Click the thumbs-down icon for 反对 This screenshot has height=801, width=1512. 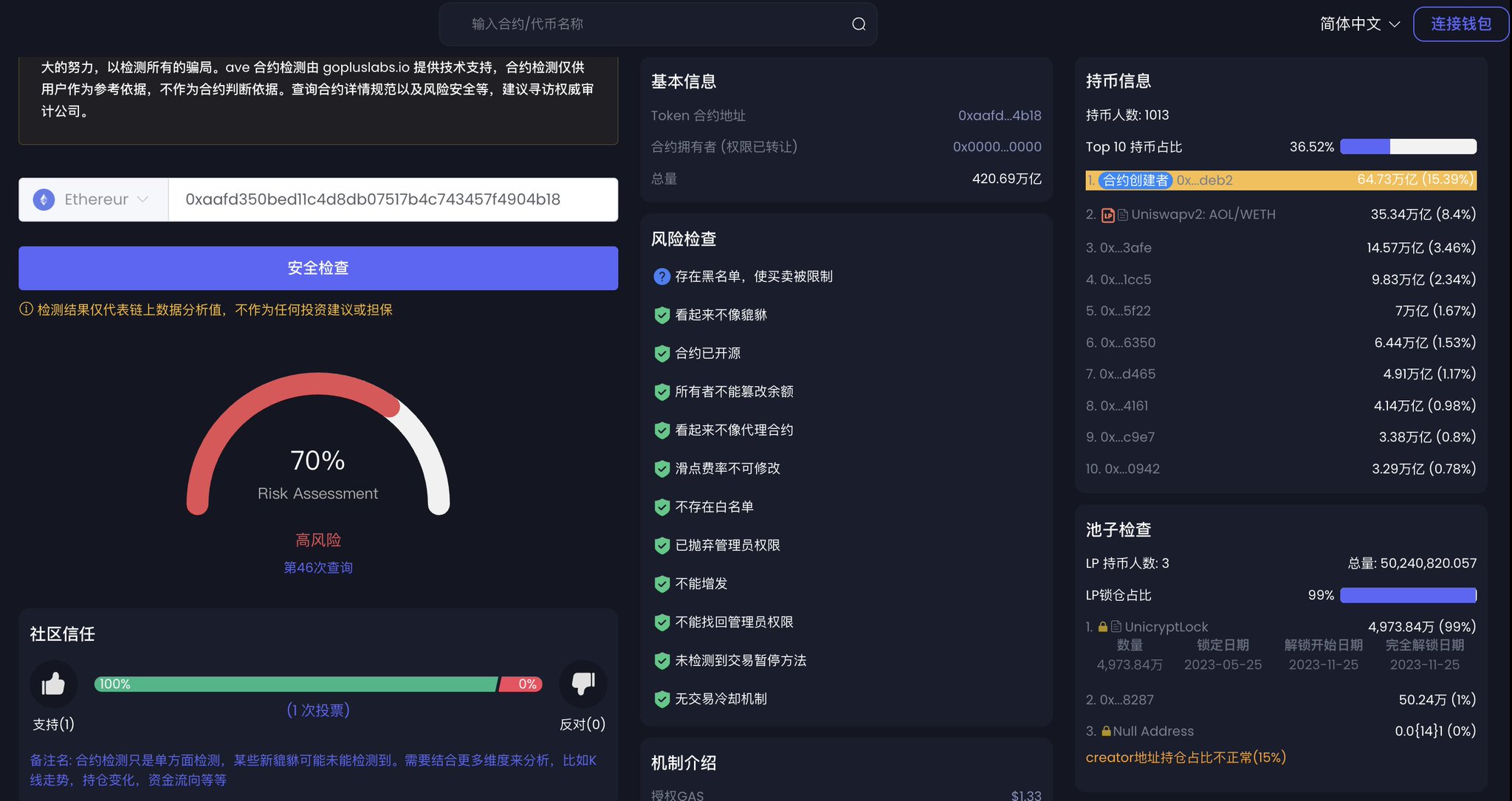tap(583, 684)
